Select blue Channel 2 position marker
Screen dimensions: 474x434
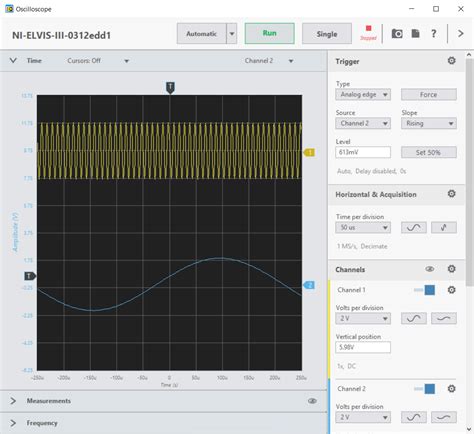click(x=309, y=285)
